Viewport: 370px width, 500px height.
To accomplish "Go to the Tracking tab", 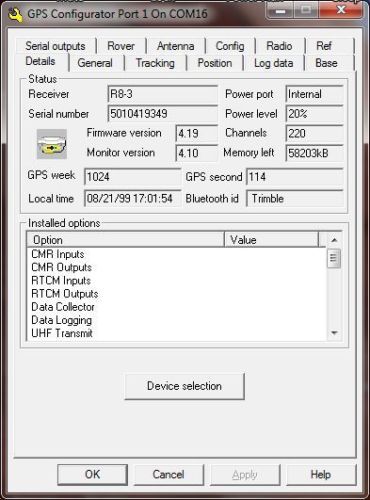I will pos(155,63).
